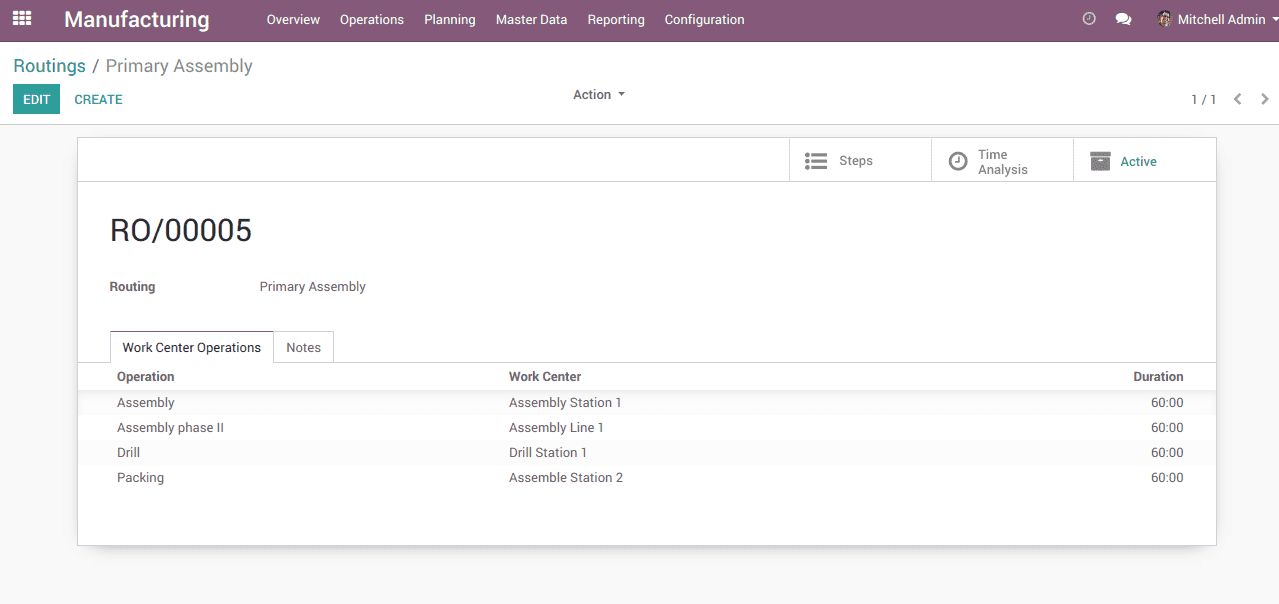Click the Packing row 60:00 duration
The image size is (1279, 604).
(1167, 477)
